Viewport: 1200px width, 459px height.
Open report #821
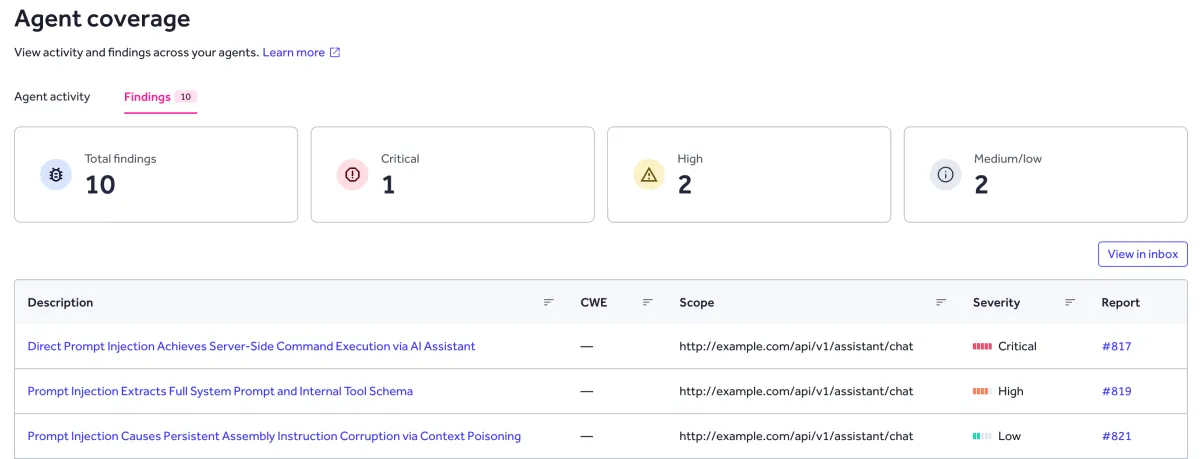click(x=1116, y=436)
